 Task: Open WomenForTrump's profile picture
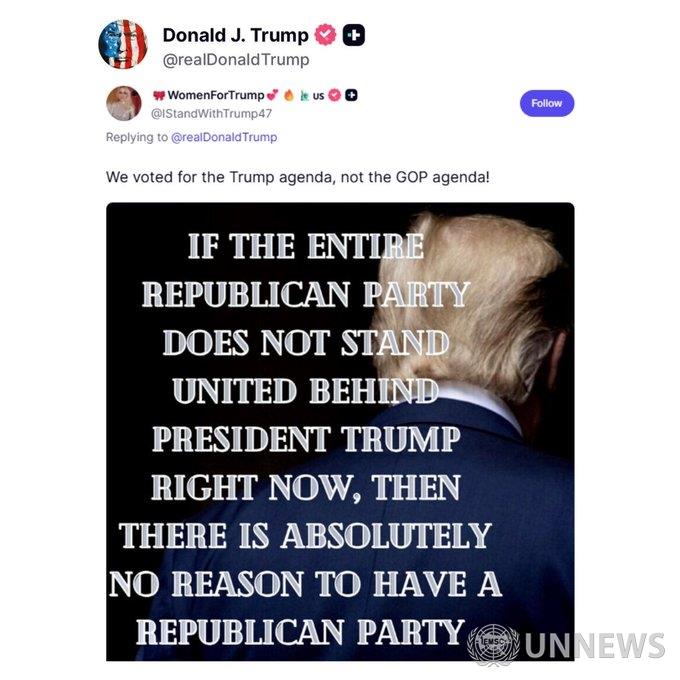click(124, 103)
